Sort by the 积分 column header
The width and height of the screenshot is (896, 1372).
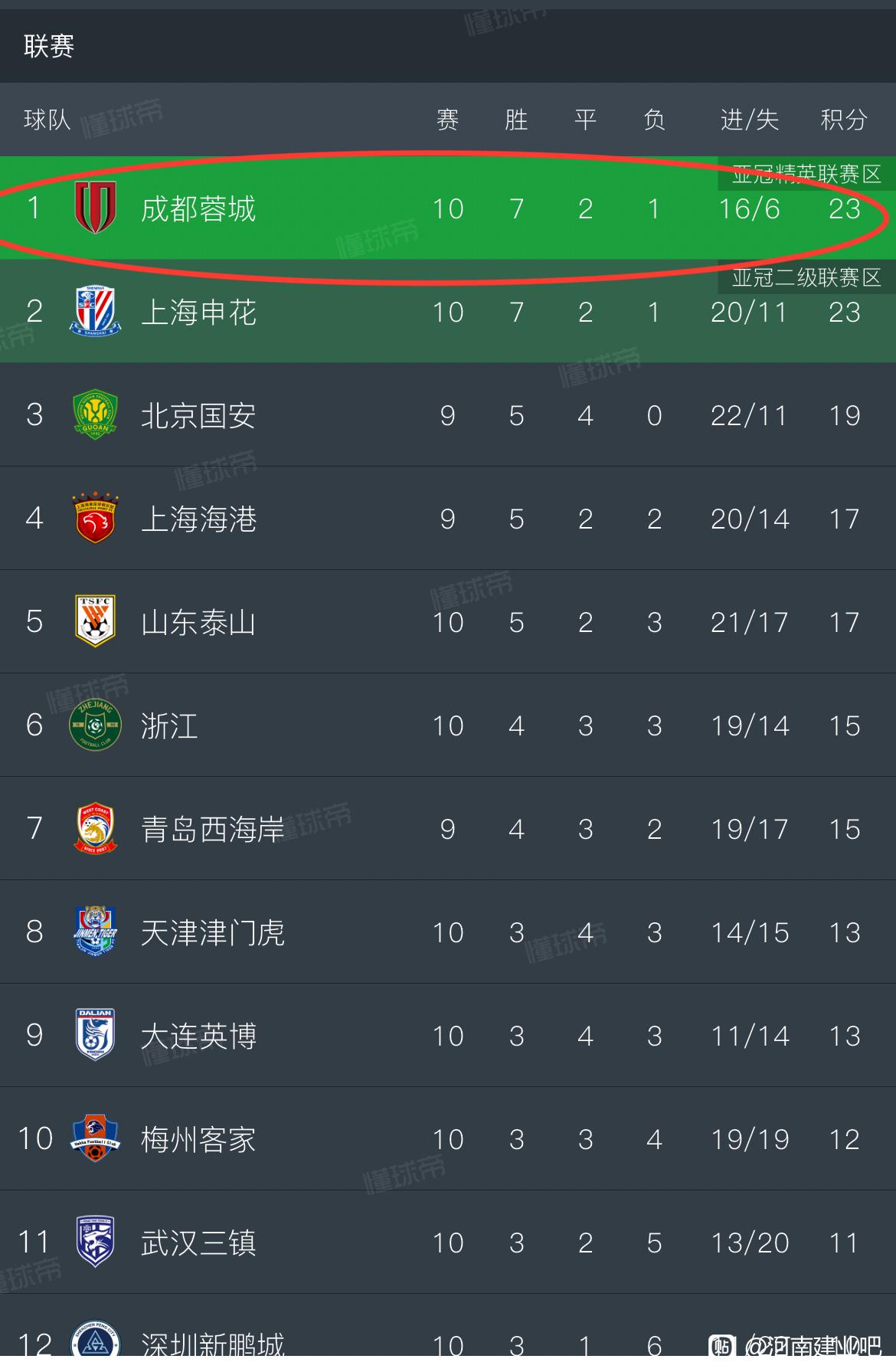844,120
